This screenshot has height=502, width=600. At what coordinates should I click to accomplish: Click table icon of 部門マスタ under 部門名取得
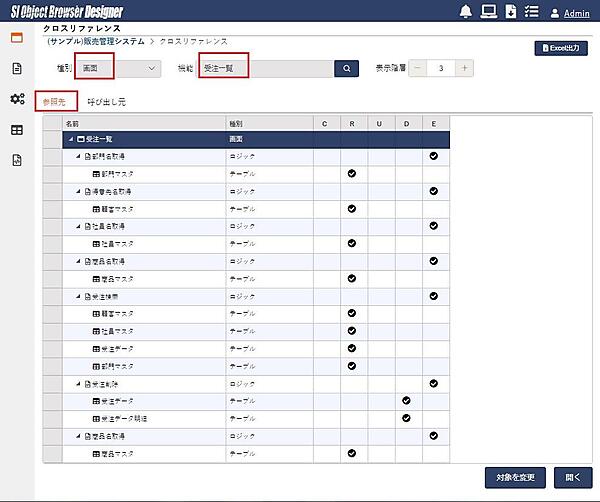click(96, 174)
